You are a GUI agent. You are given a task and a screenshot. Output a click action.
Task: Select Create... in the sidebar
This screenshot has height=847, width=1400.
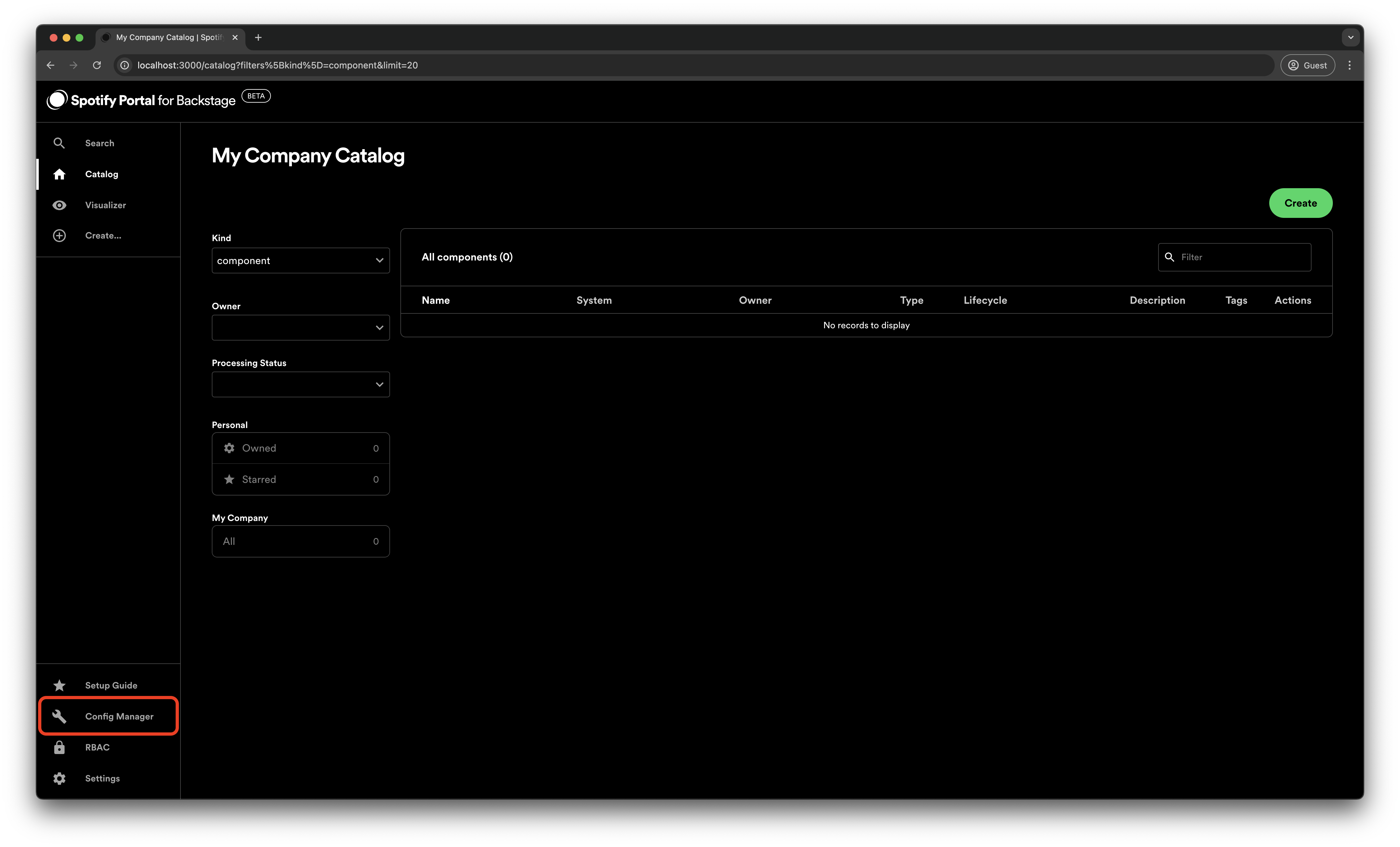coord(108,236)
